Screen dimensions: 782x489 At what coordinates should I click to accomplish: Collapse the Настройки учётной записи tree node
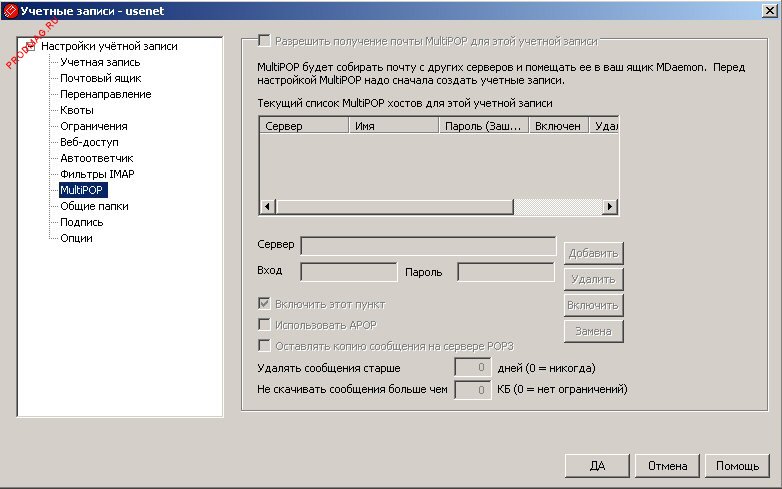(x=31, y=46)
